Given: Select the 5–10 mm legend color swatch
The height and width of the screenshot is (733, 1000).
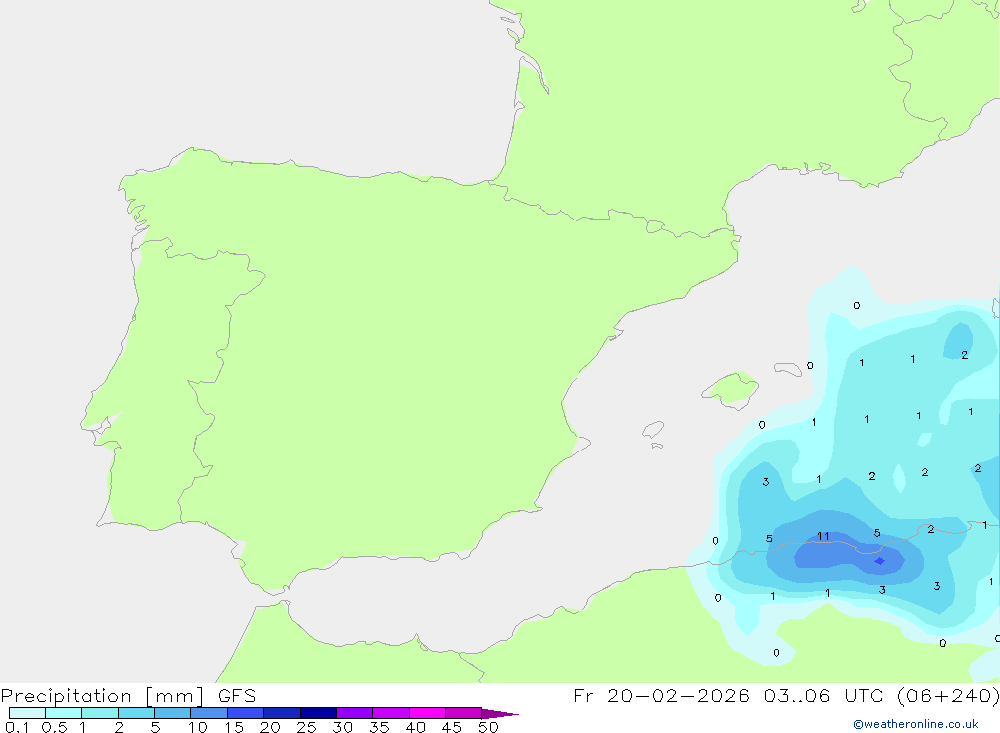Looking at the screenshot, I should click(173, 713).
